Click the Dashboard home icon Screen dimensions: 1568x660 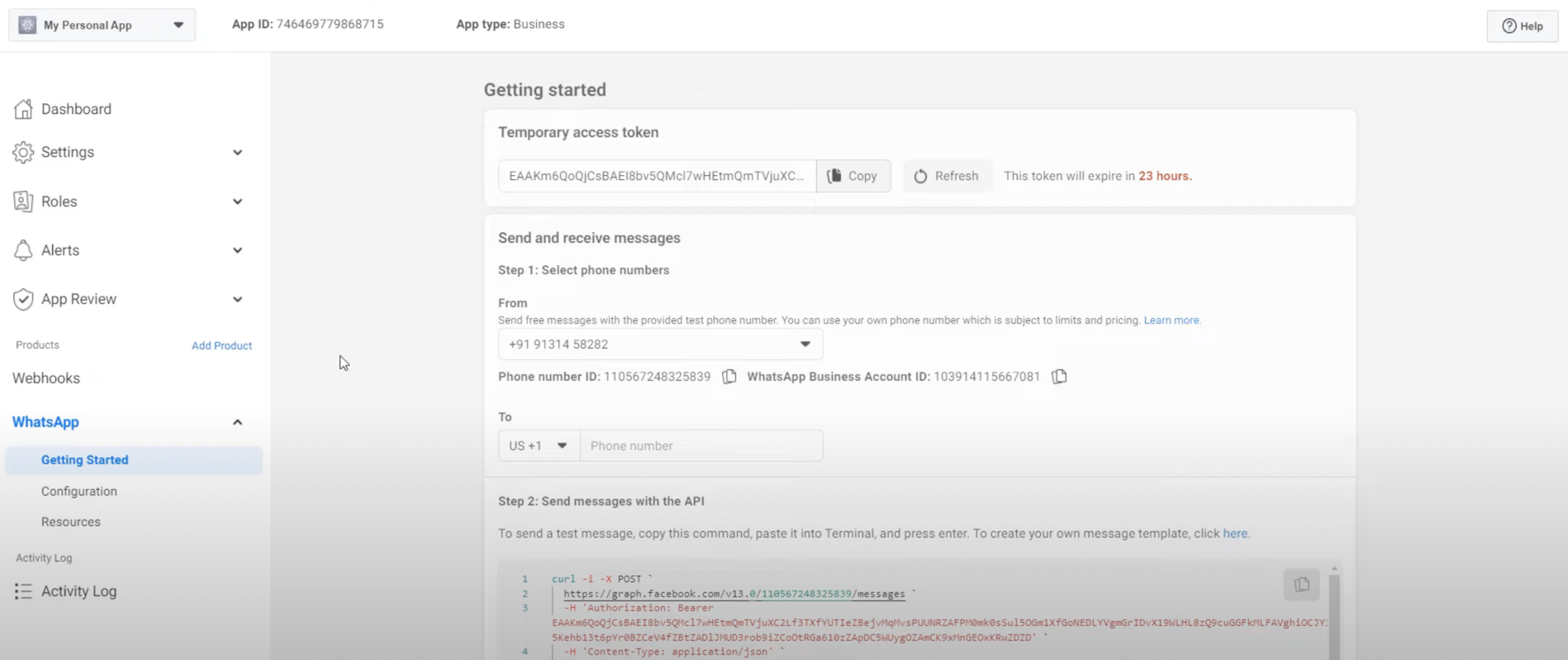23,109
